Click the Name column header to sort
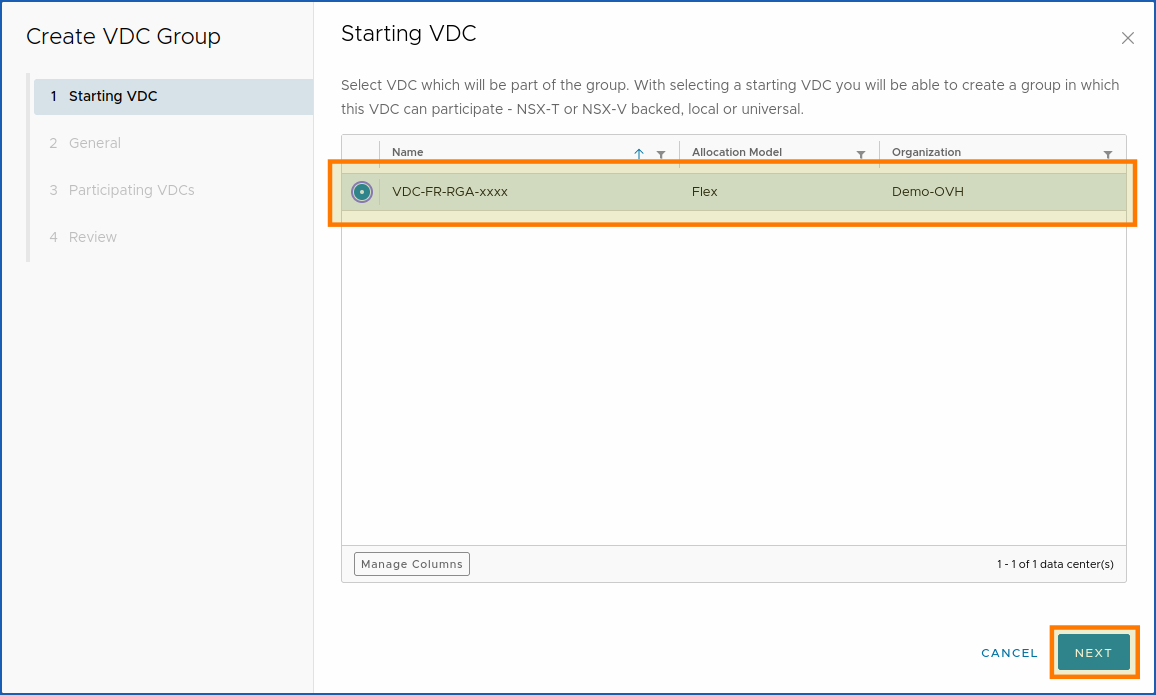The width and height of the screenshot is (1156, 695). click(407, 152)
